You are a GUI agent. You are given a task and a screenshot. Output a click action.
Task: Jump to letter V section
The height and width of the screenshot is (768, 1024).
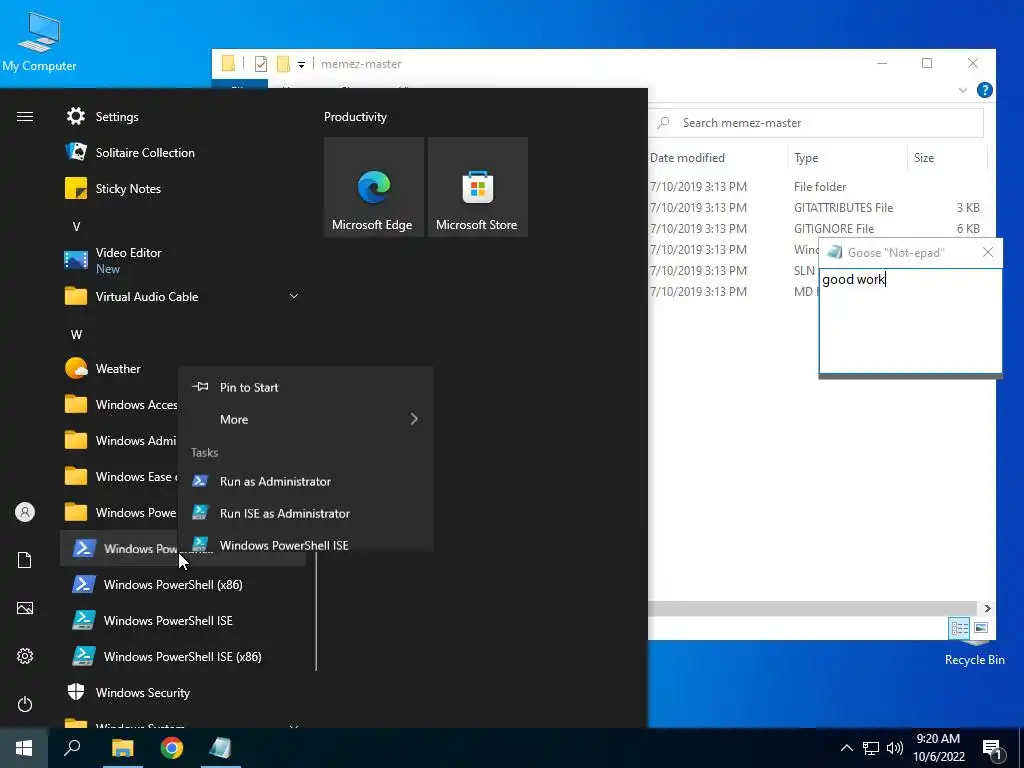pyautogui.click(x=76, y=227)
